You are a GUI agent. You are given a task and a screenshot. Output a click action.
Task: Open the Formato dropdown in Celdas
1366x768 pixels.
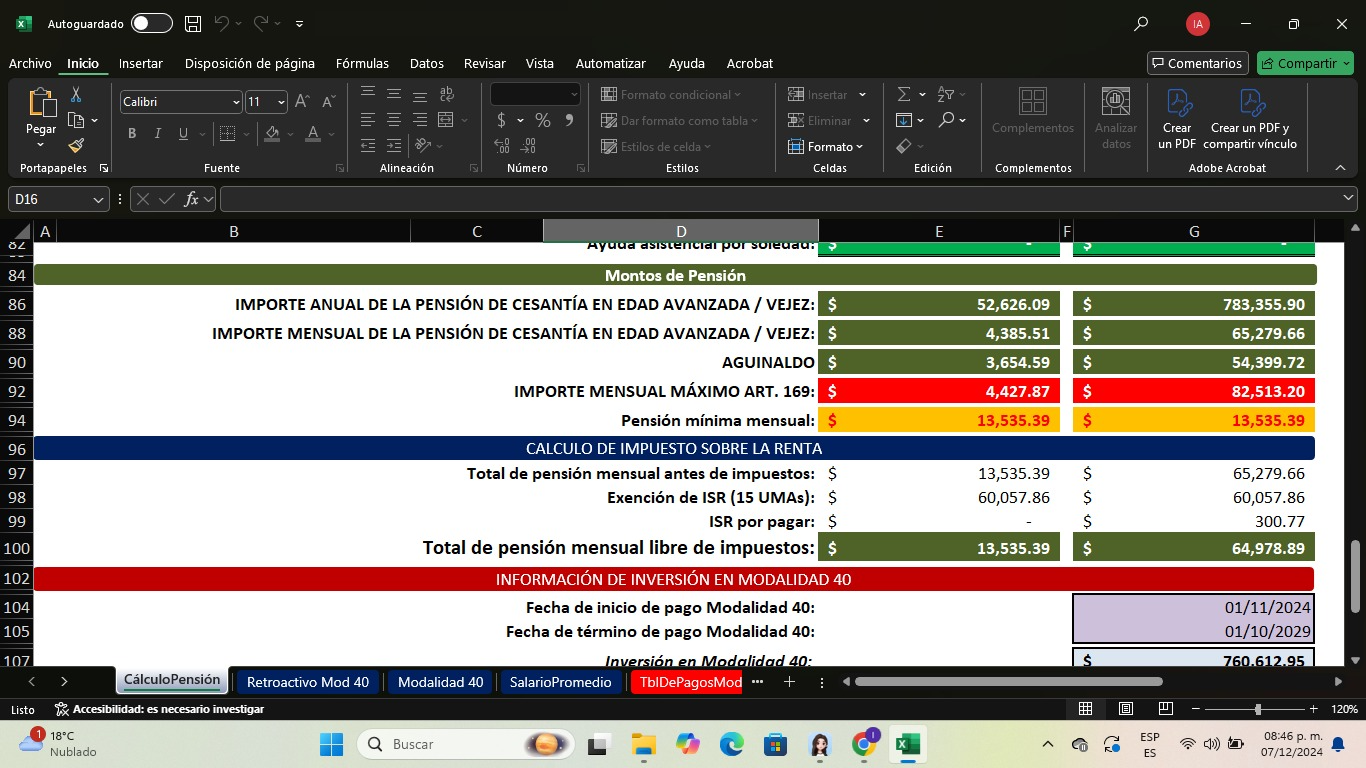click(825, 146)
